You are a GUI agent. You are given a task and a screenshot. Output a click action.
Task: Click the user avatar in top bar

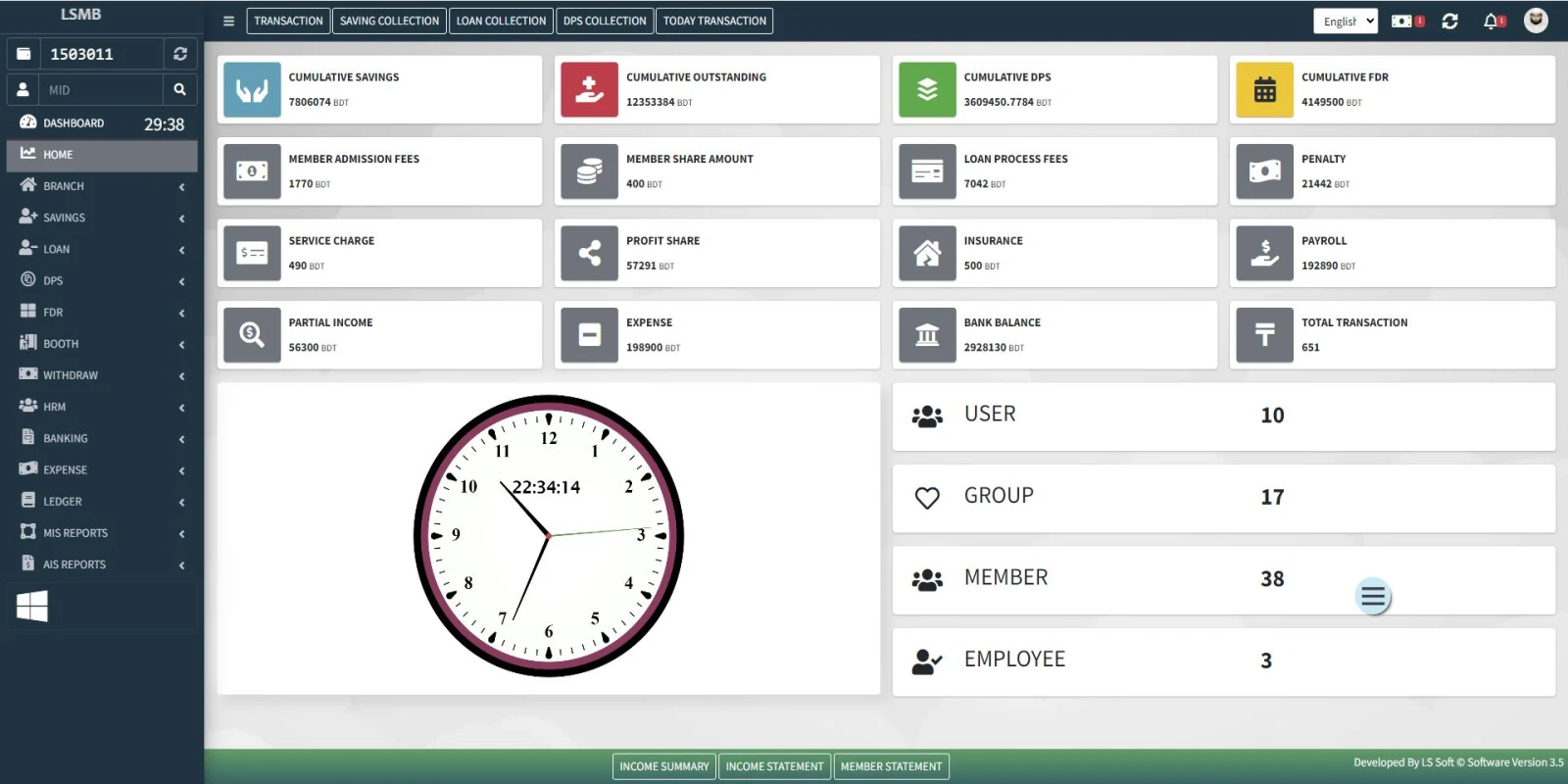pos(1536,21)
